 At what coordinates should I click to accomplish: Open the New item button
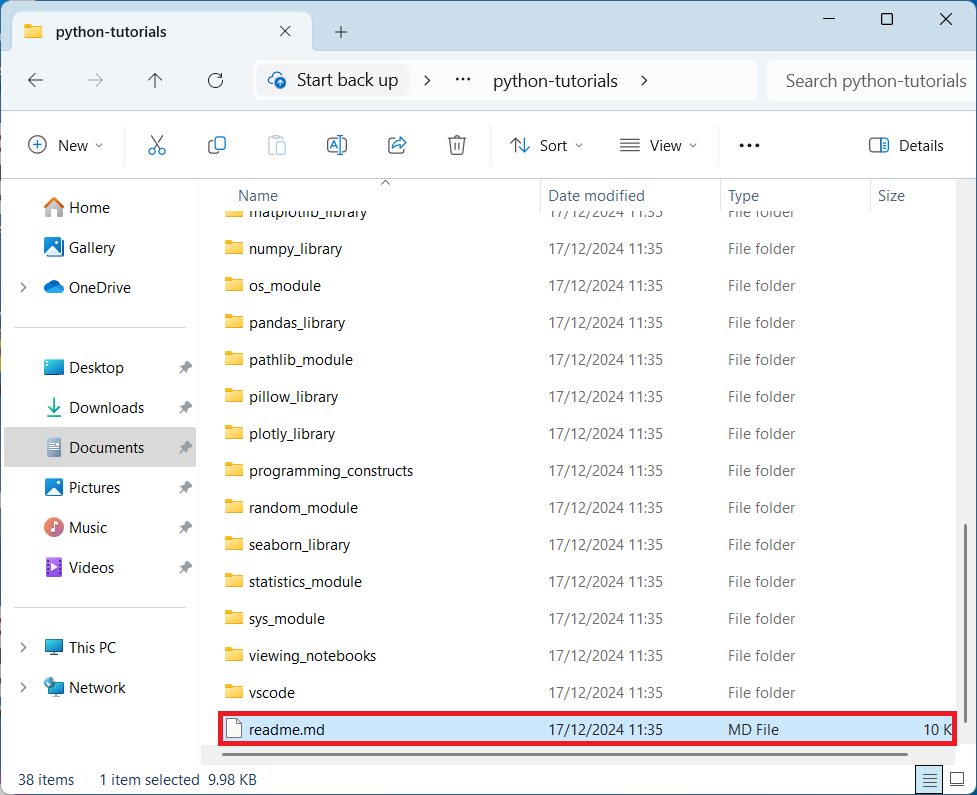coord(66,145)
